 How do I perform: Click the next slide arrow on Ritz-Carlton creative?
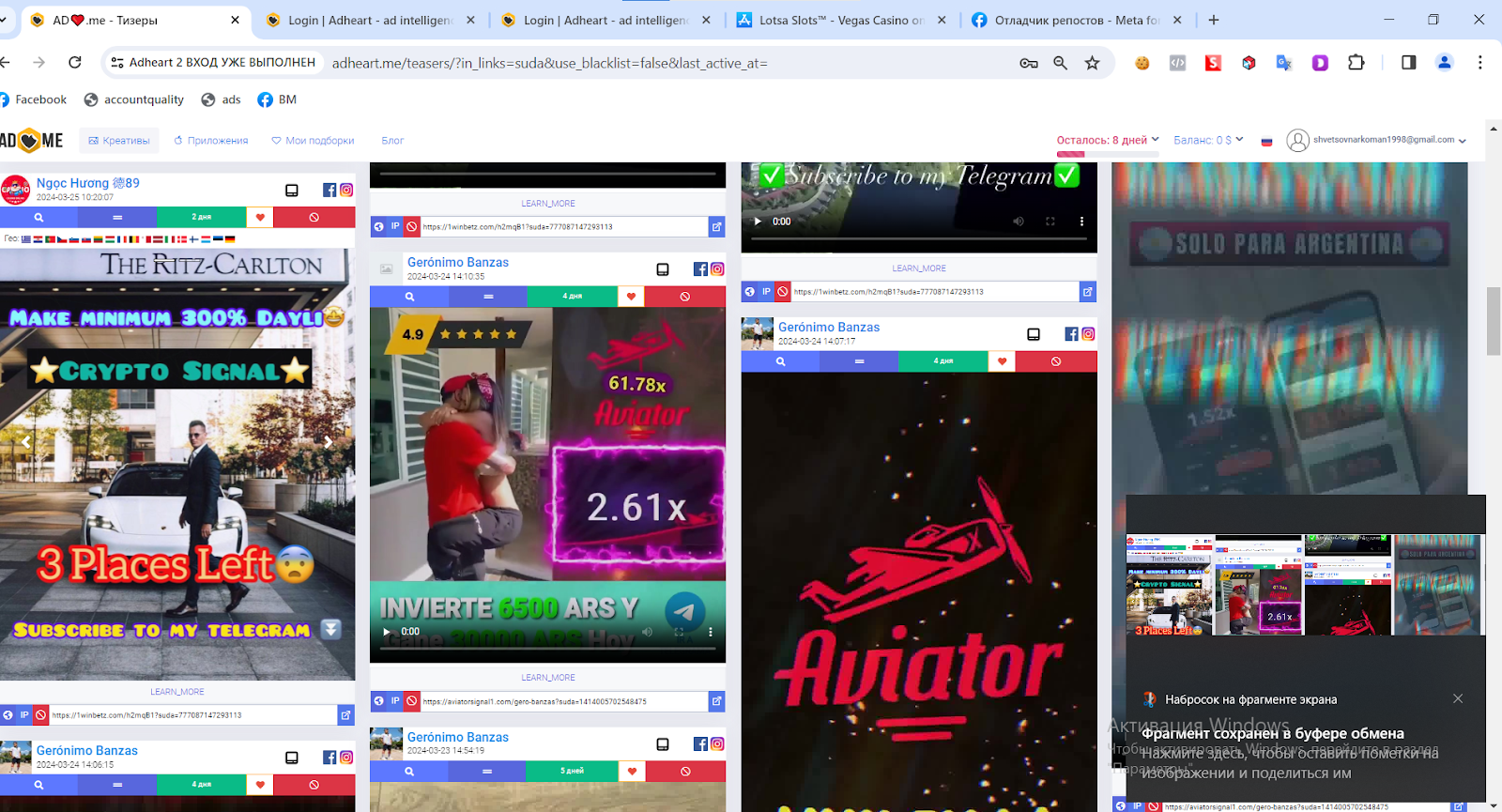click(328, 441)
